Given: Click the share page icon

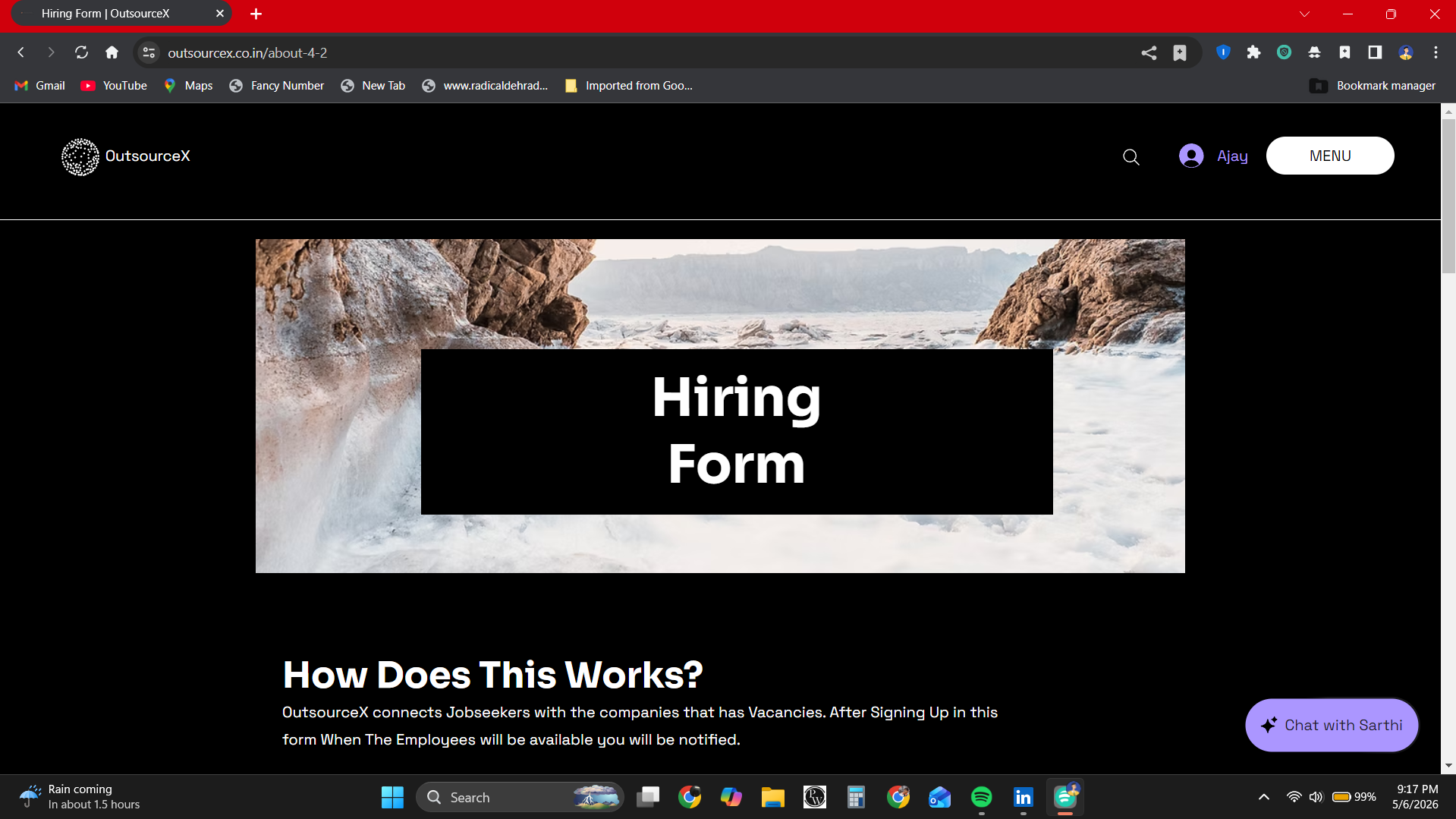Looking at the screenshot, I should pos(1149,52).
